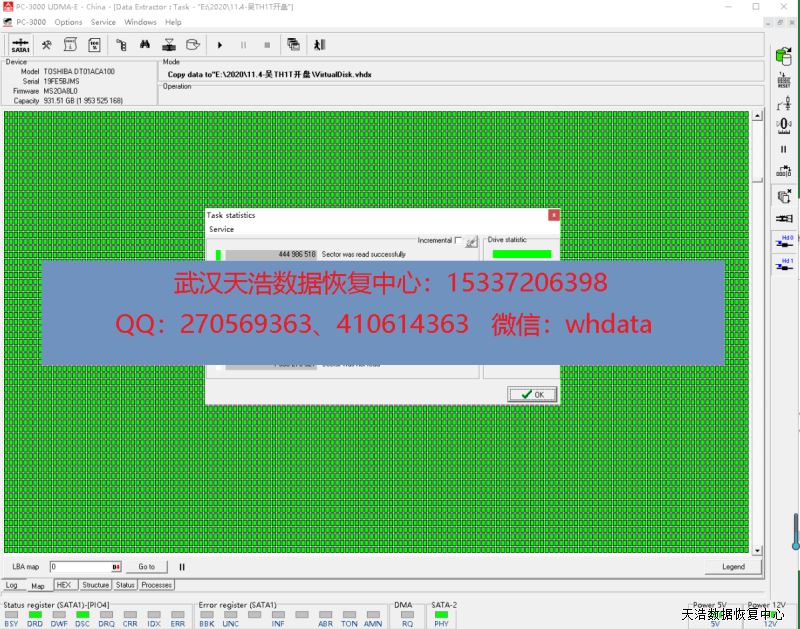Click the vertical slider at right edge
800x629 pixels.
795,530
